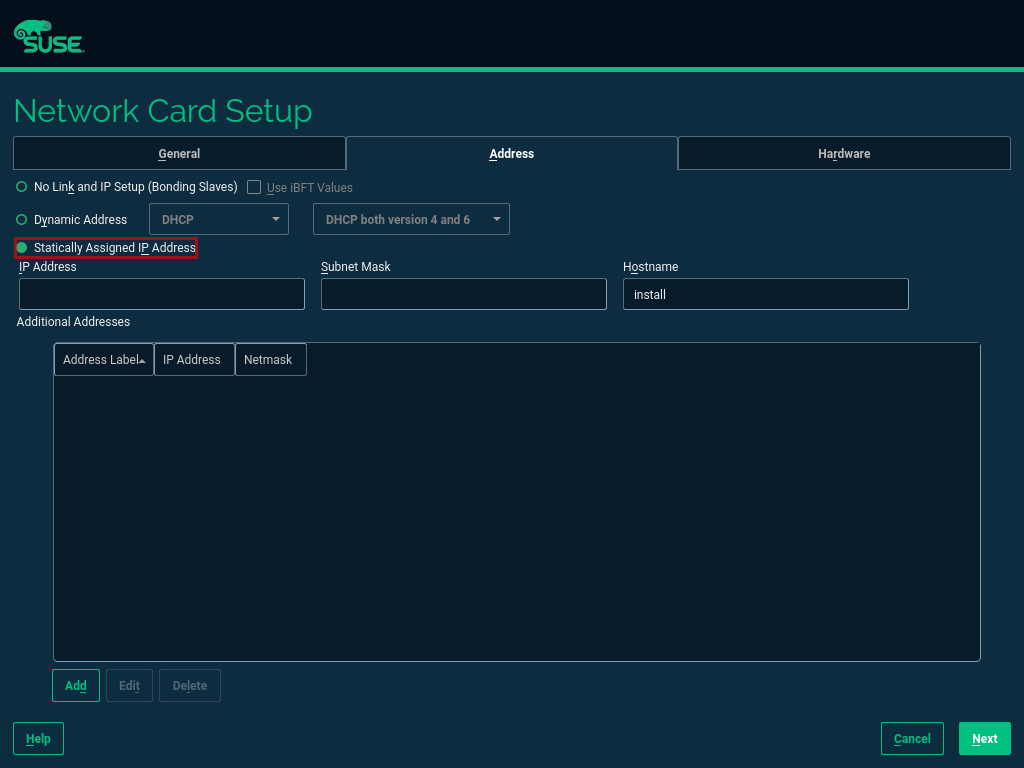This screenshot has width=1024, height=768.
Task: Open the Address tab
Action: click(x=511, y=154)
